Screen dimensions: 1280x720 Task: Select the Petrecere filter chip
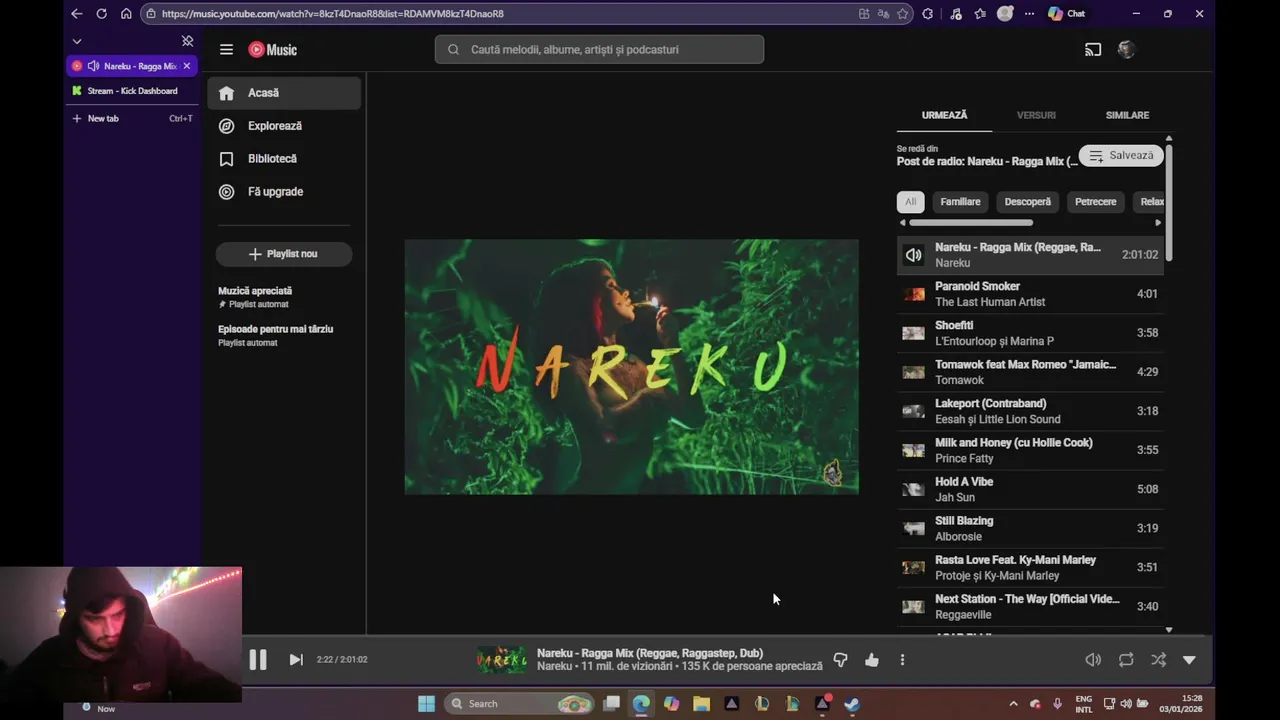click(x=1095, y=202)
